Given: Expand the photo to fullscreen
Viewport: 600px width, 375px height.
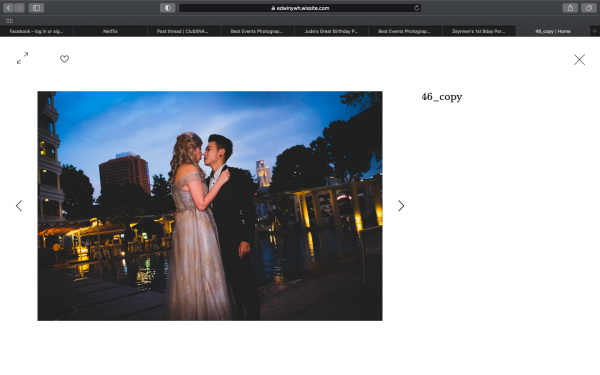Looking at the screenshot, I should point(23,58).
